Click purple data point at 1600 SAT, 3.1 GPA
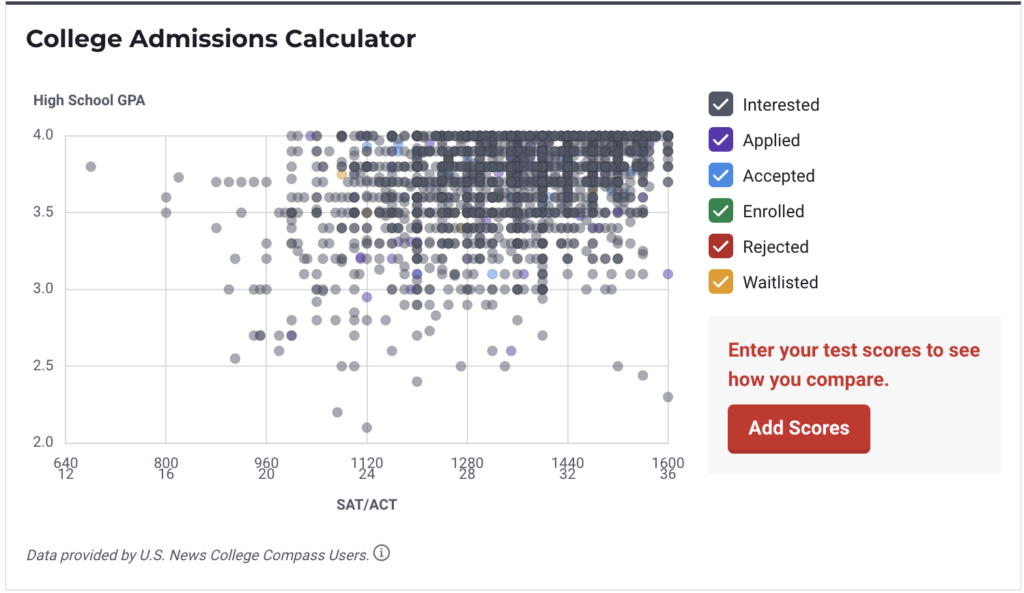Image resolution: width=1024 pixels, height=593 pixels. pyautogui.click(x=668, y=274)
